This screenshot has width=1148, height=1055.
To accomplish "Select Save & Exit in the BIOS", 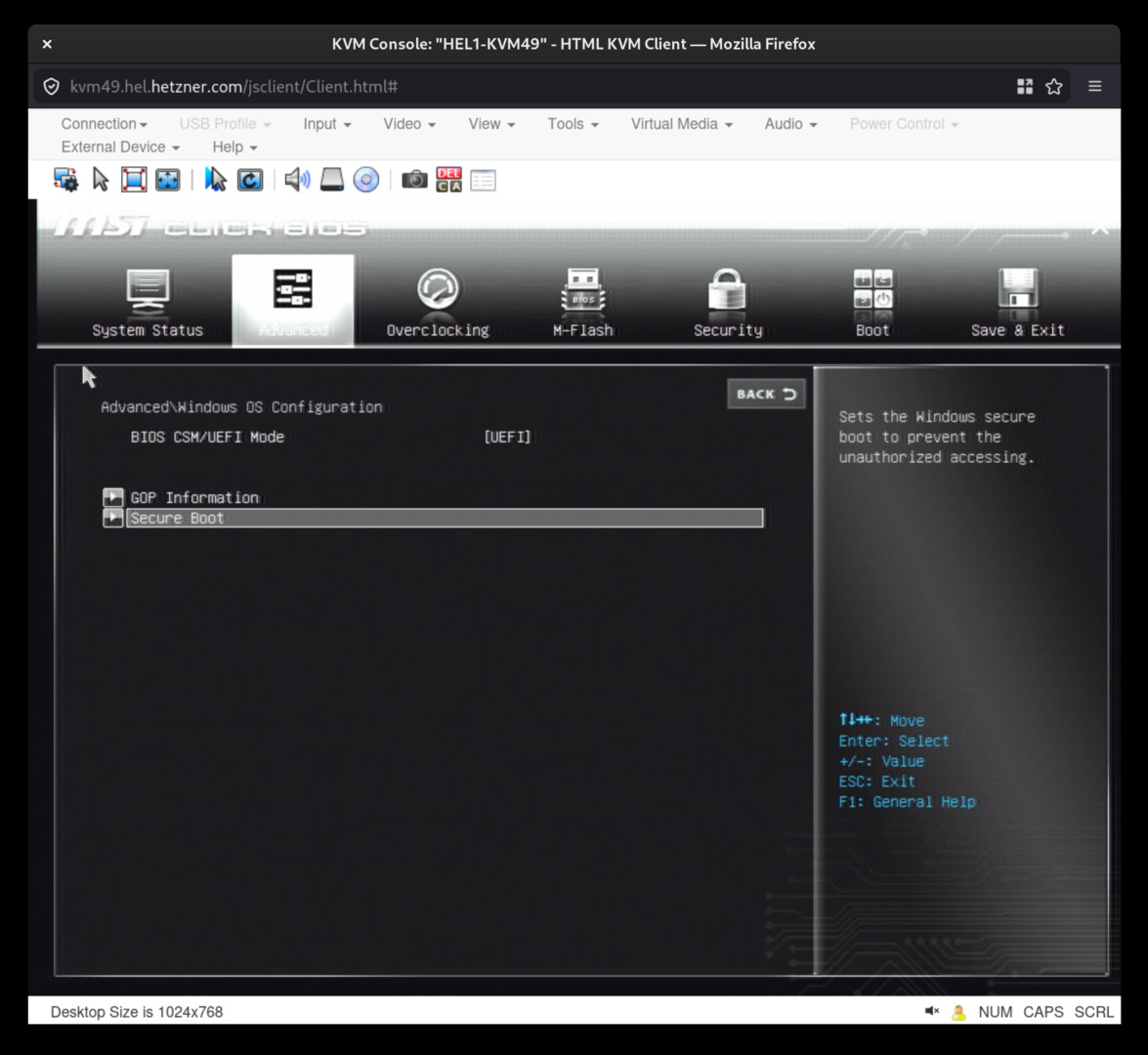I will [1017, 300].
